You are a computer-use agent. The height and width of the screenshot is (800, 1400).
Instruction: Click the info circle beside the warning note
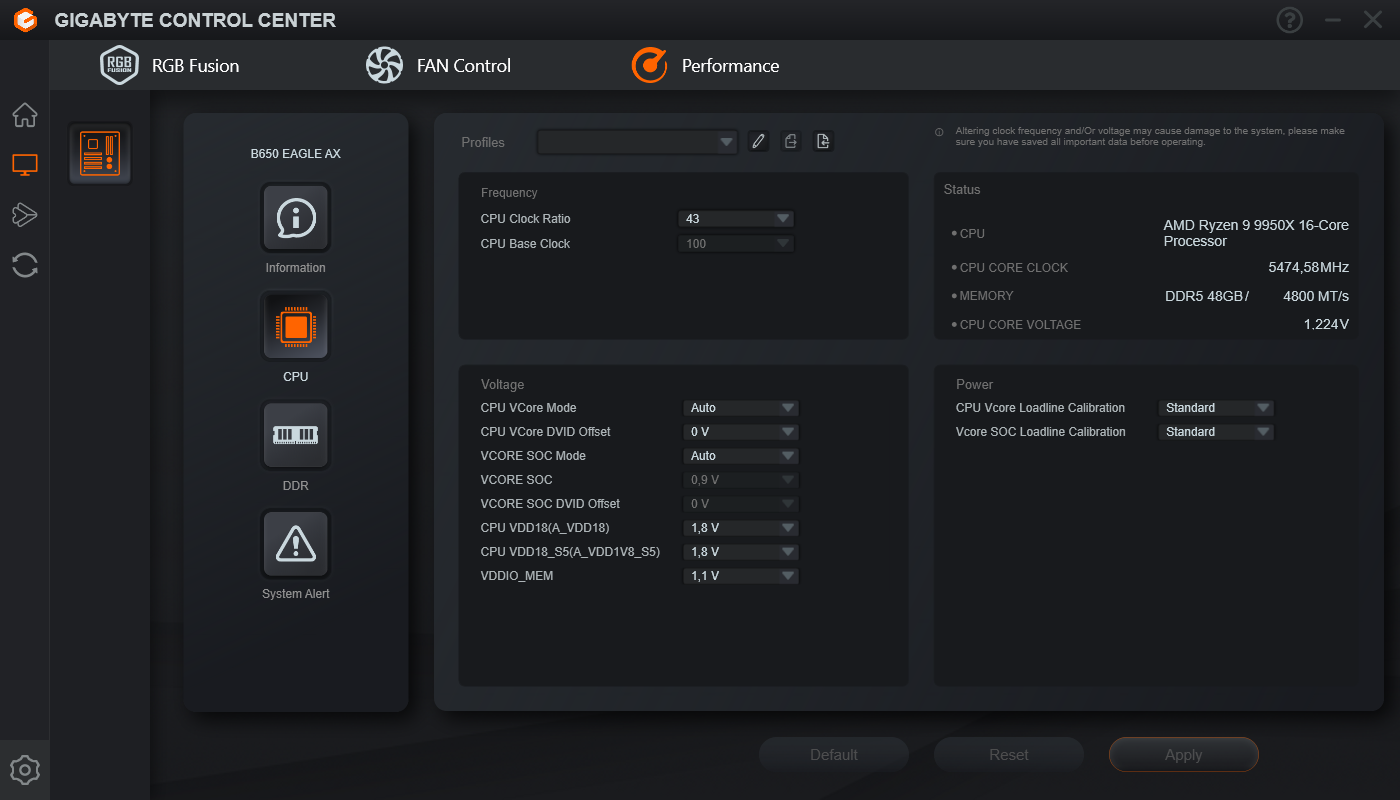pos(939,132)
